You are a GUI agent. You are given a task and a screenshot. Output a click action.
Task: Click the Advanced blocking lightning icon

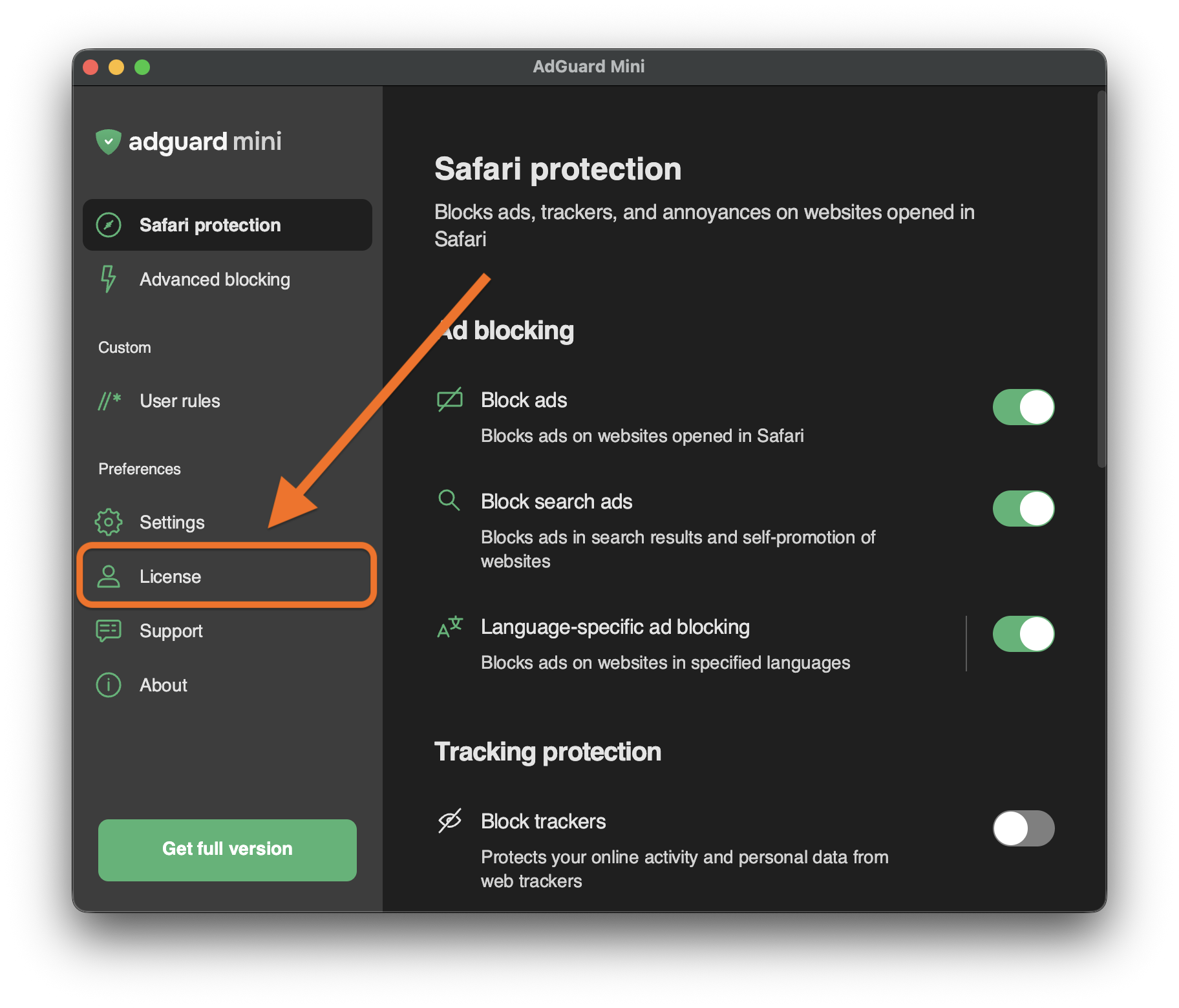click(108, 279)
